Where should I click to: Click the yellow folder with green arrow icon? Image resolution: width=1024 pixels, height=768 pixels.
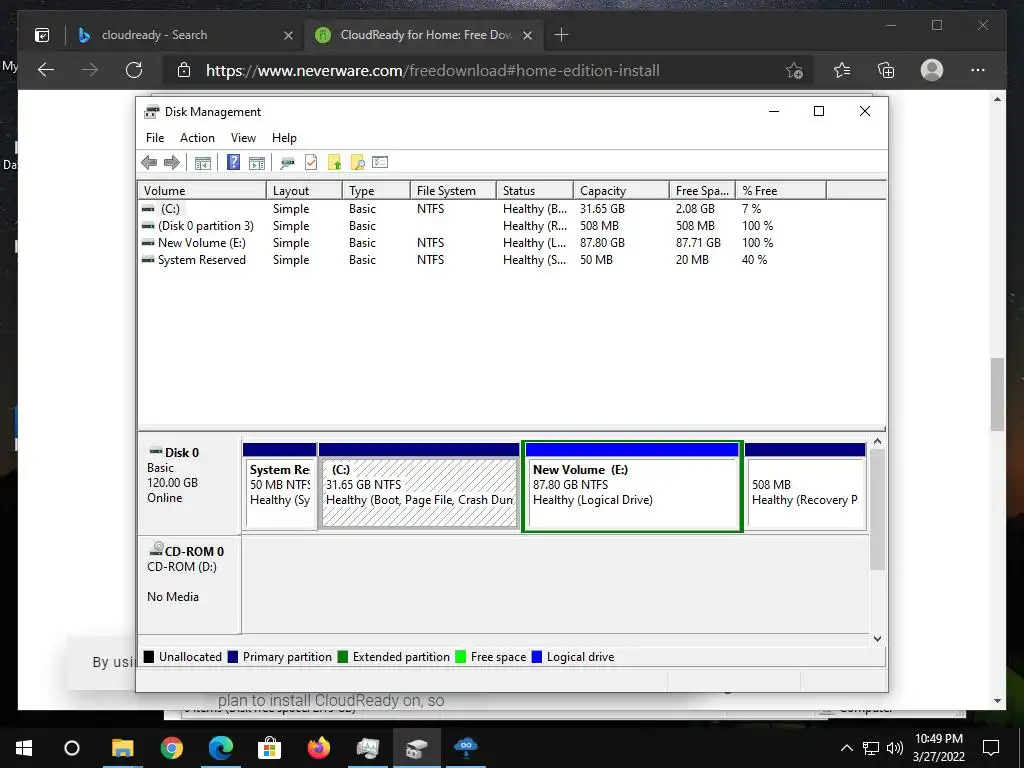tap(334, 163)
